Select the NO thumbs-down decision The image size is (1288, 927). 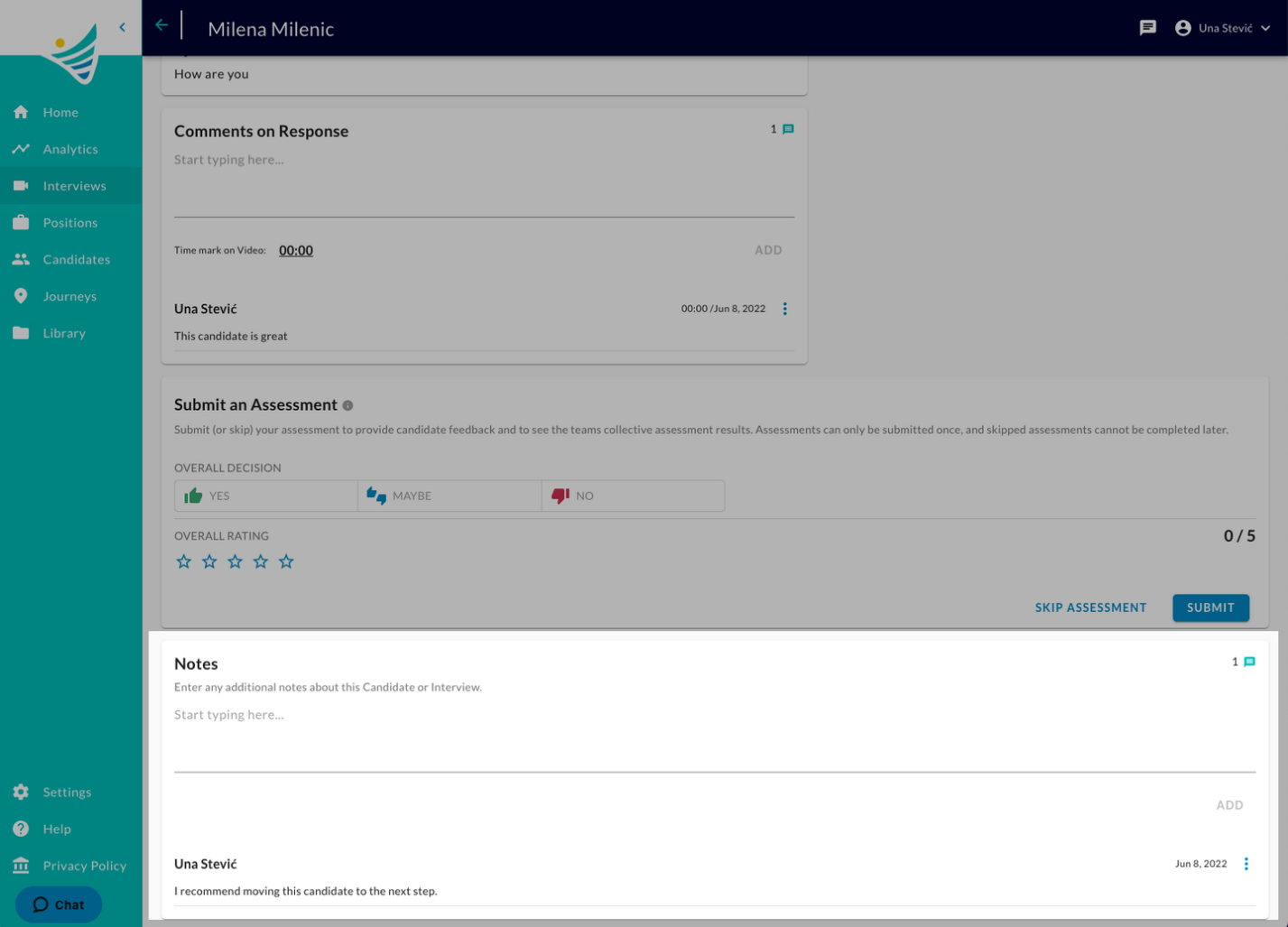(x=633, y=496)
